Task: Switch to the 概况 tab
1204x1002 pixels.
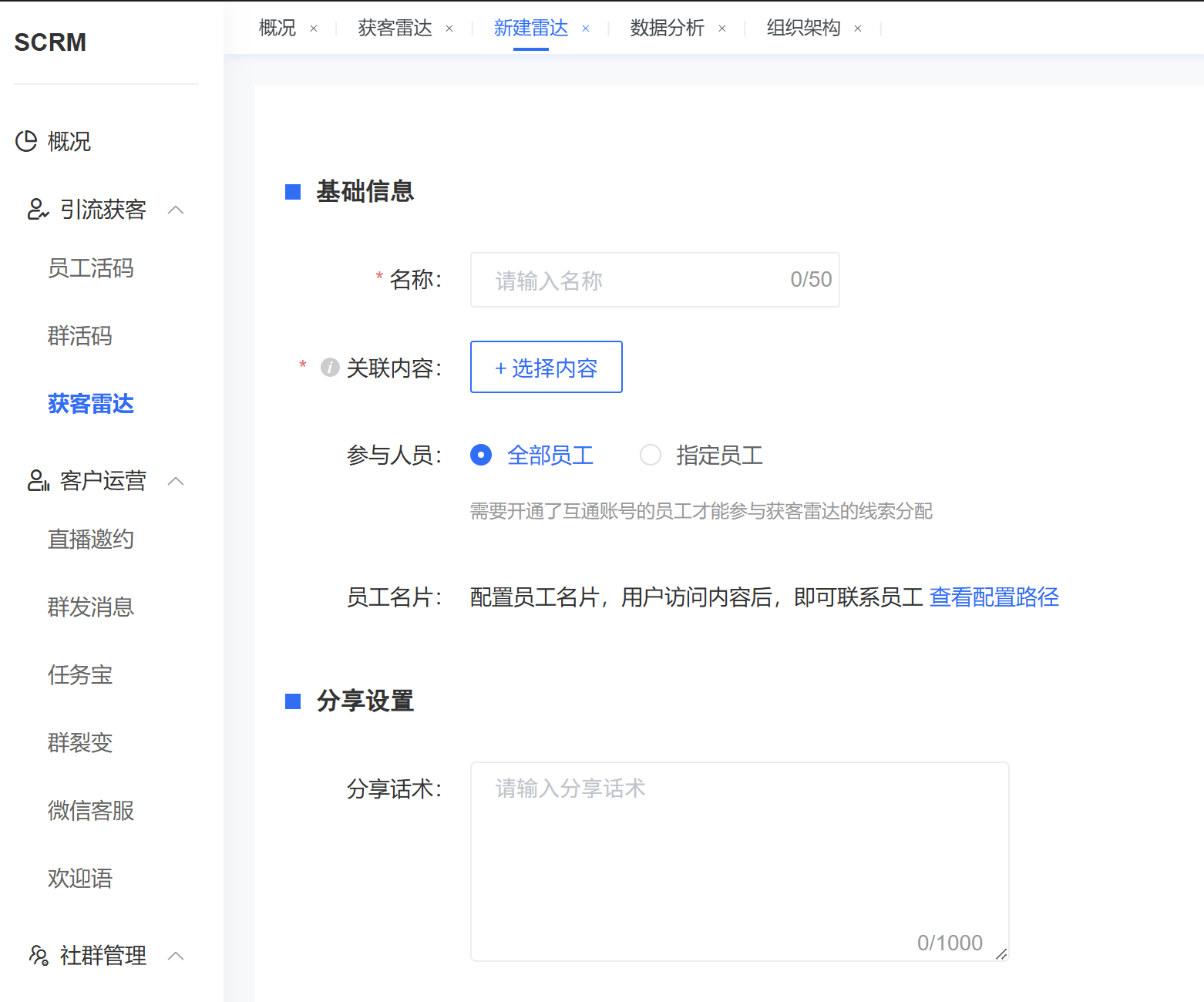Action: coord(277,29)
